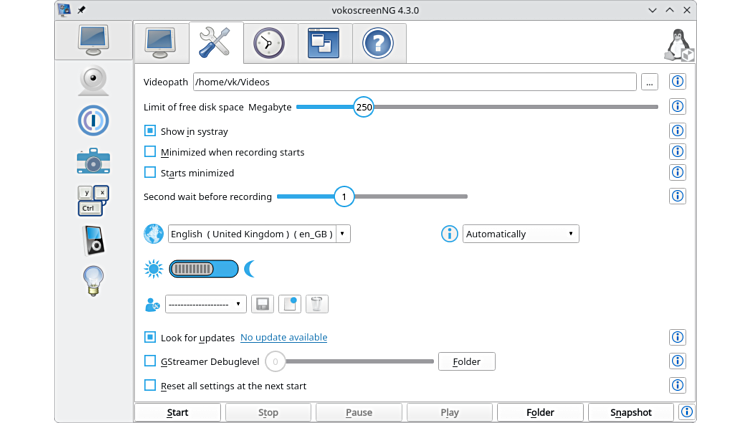Check Reset all settings at next start
Screen dimensions: 752x423
tap(150, 385)
